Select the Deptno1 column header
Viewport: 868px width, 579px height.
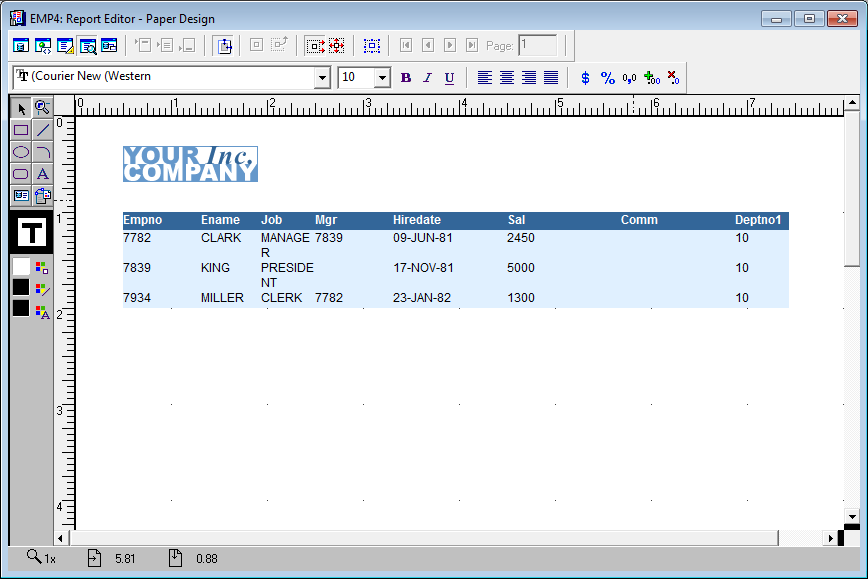758,220
